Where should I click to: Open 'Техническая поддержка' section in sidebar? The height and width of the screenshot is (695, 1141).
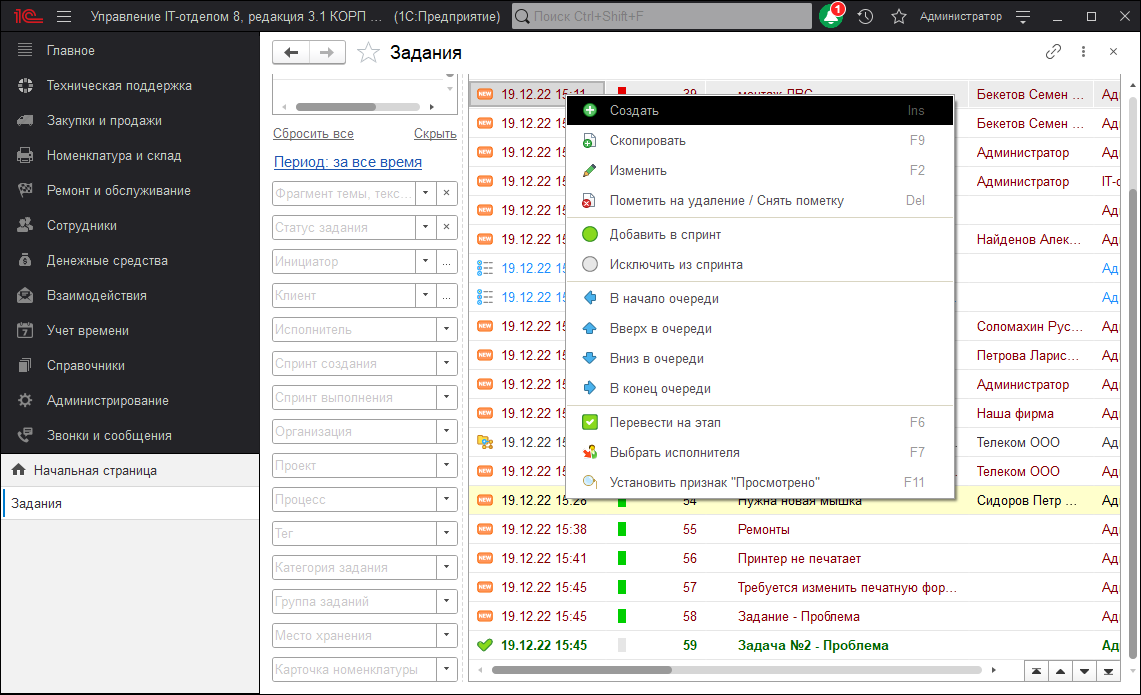coord(118,86)
